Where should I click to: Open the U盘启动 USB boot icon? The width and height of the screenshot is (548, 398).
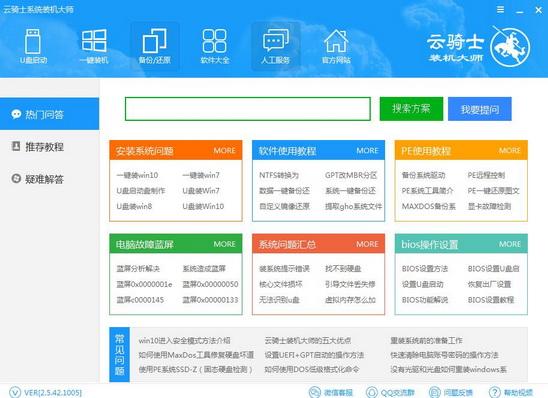coord(33,41)
